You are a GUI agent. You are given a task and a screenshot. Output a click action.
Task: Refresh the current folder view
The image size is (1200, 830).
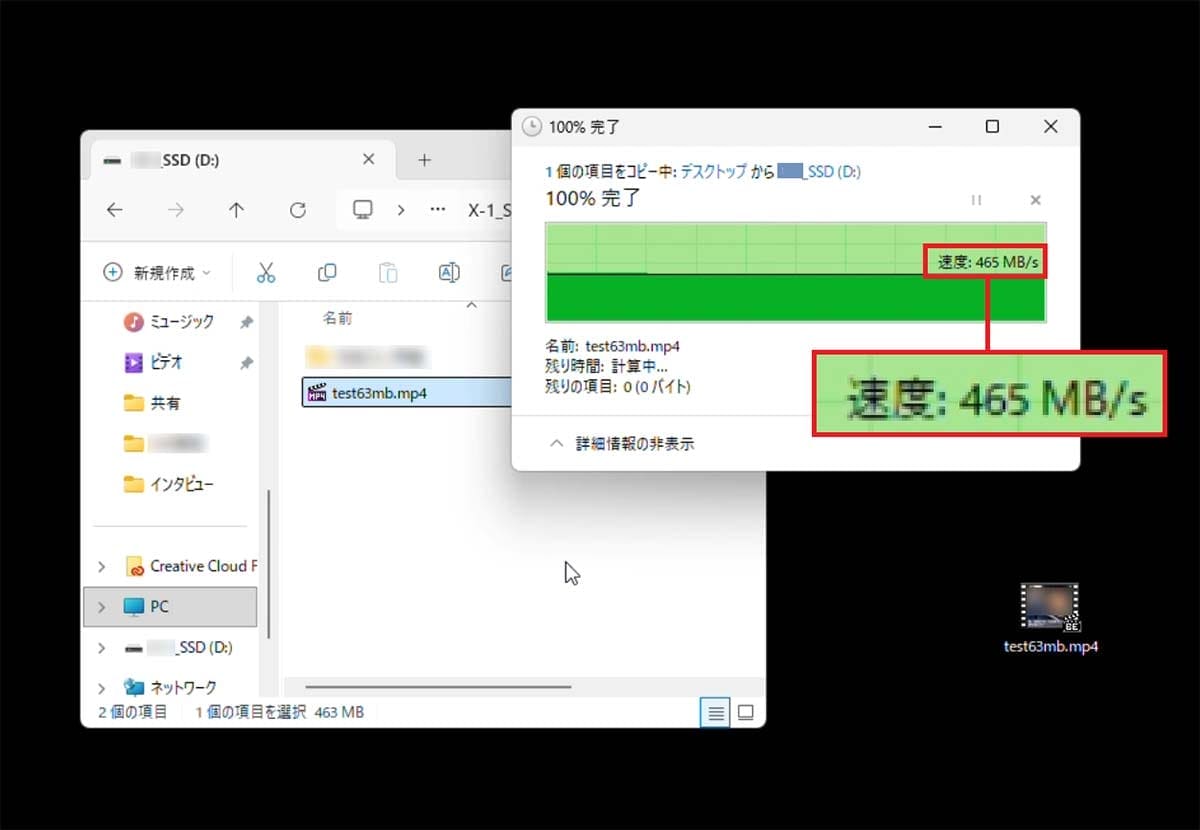pos(297,210)
